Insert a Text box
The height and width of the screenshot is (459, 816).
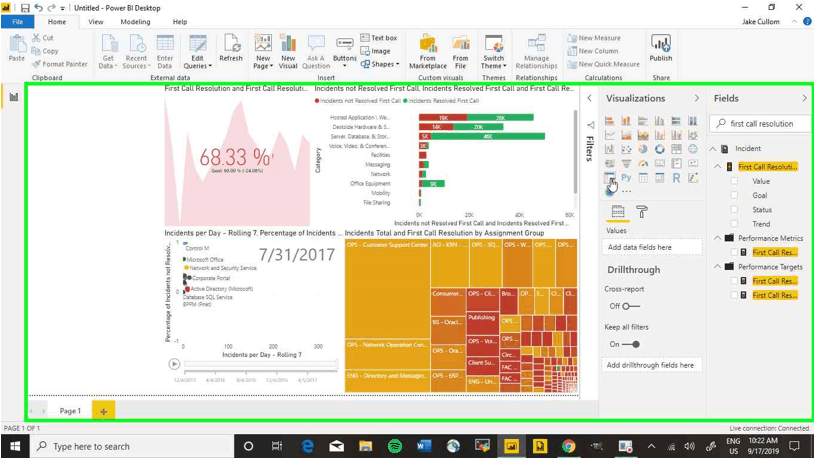tap(379, 38)
